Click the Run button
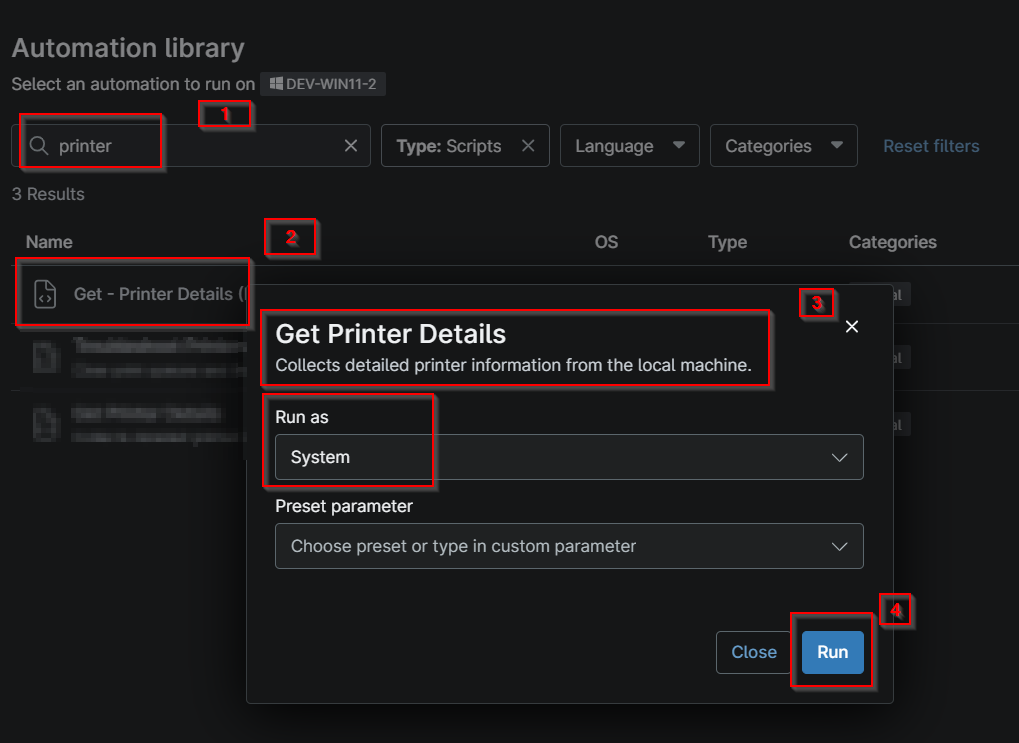 [x=832, y=652]
